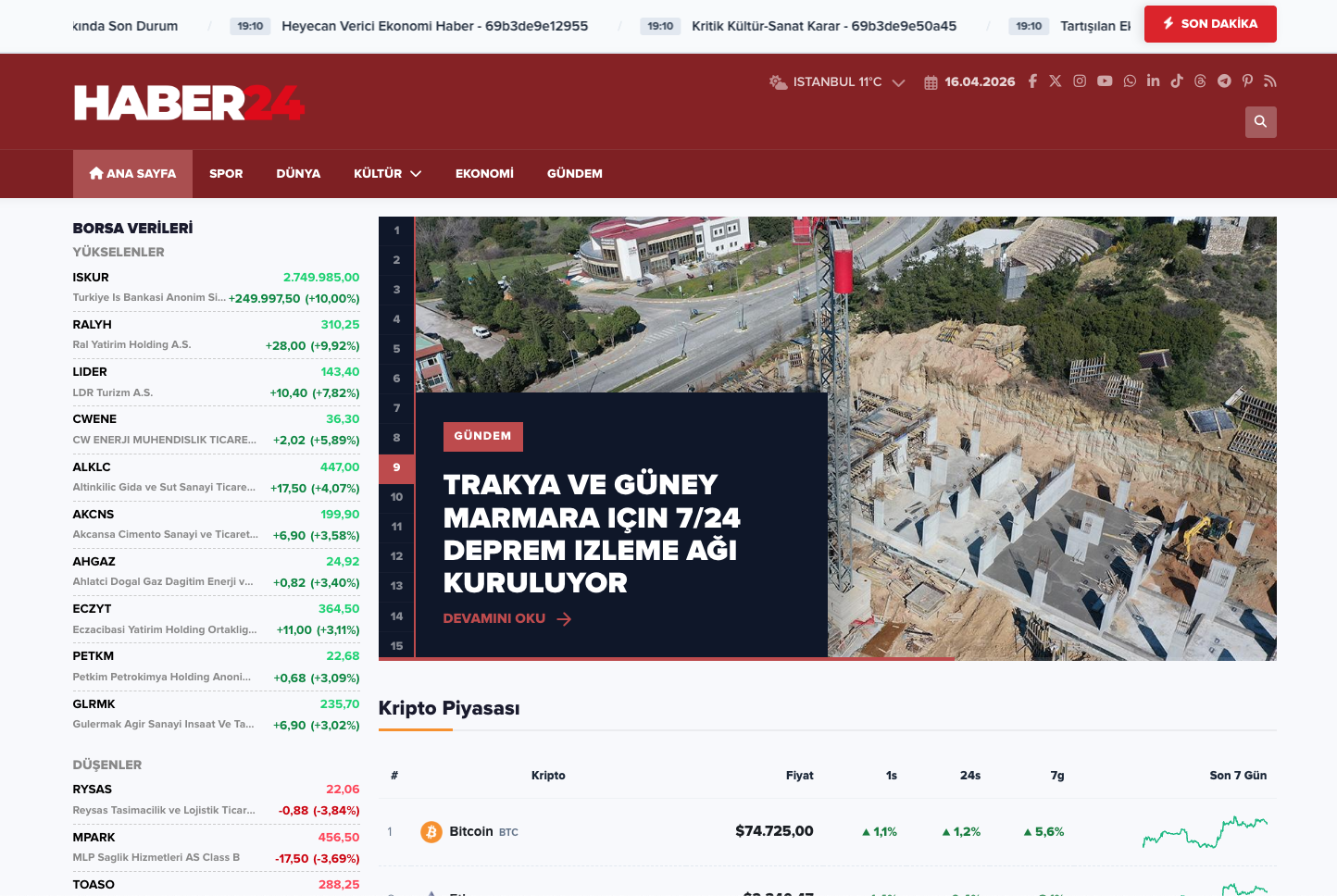Image resolution: width=1337 pixels, height=896 pixels.
Task: Click the magnifier search button
Action: click(x=1261, y=122)
